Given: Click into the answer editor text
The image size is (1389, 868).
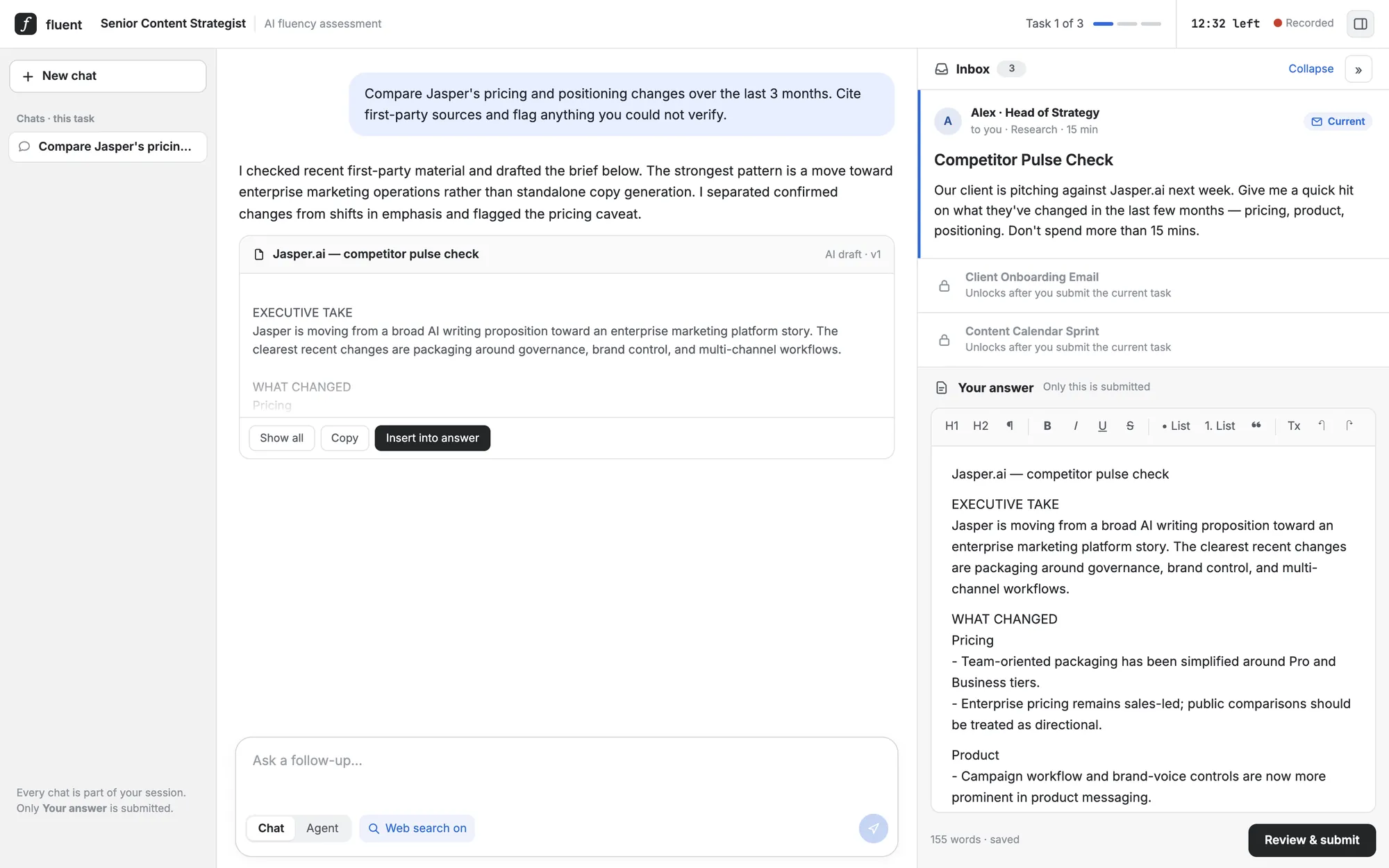Looking at the screenshot, I should [x=1153, y=628].
